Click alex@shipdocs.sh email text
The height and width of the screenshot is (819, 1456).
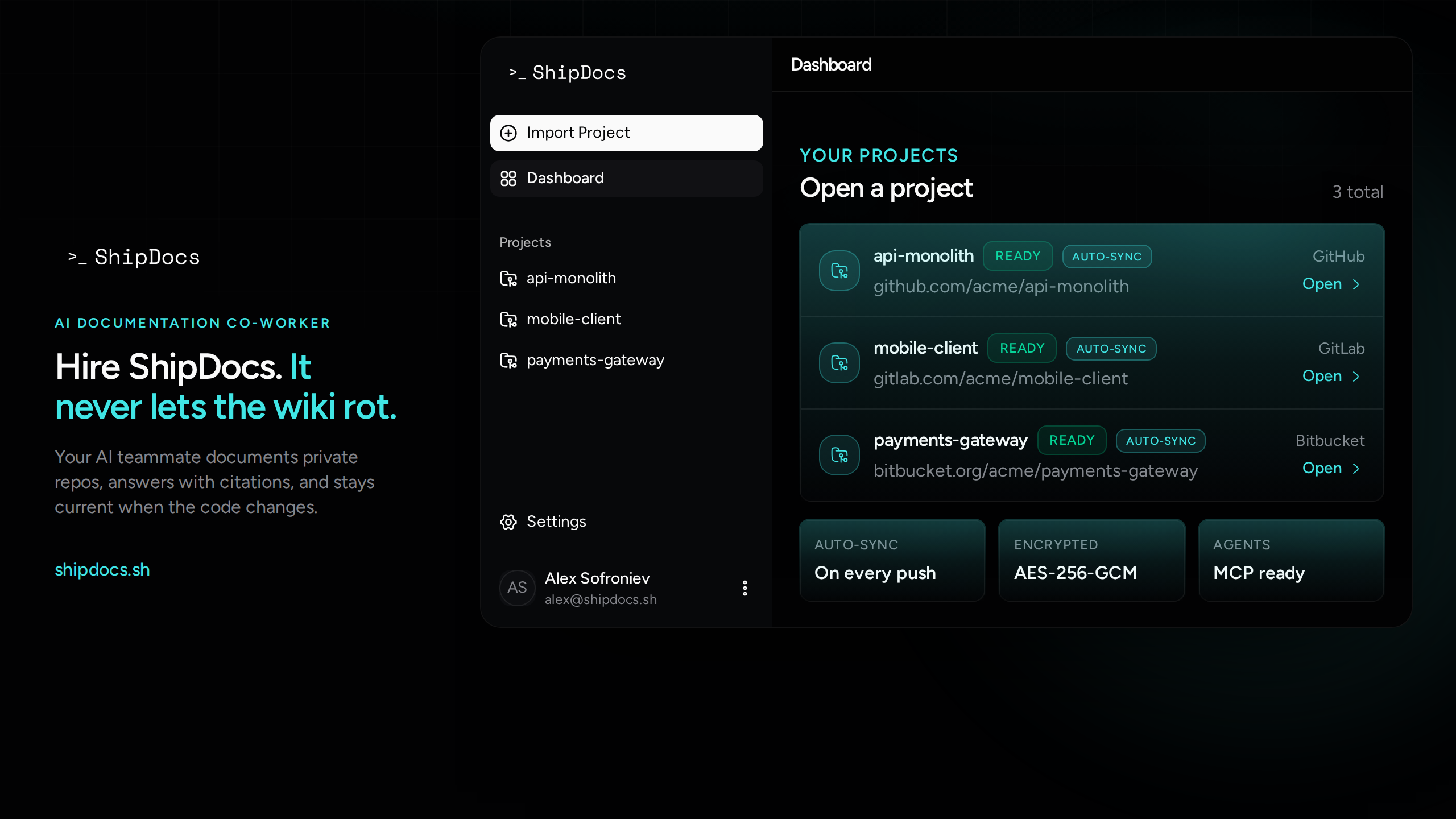click(601, 600)
